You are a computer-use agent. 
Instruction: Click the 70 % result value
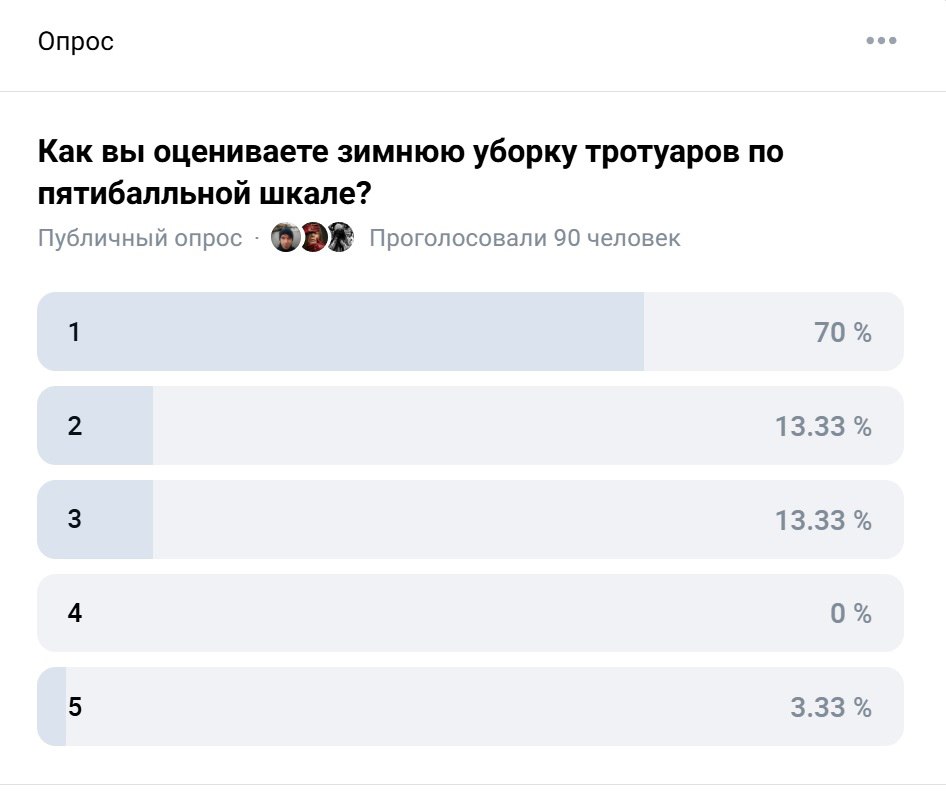[x=842, y=332]
